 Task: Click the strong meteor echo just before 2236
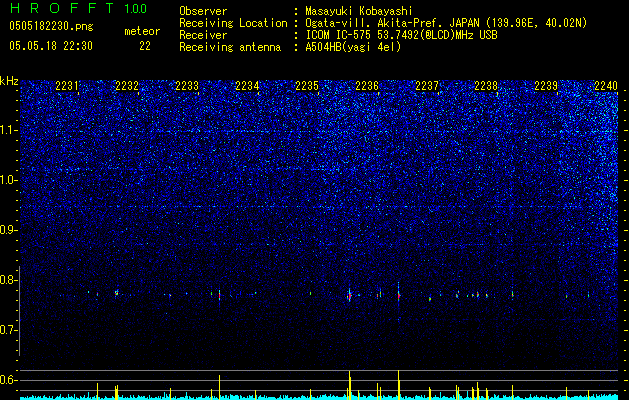tap(349, 296)
